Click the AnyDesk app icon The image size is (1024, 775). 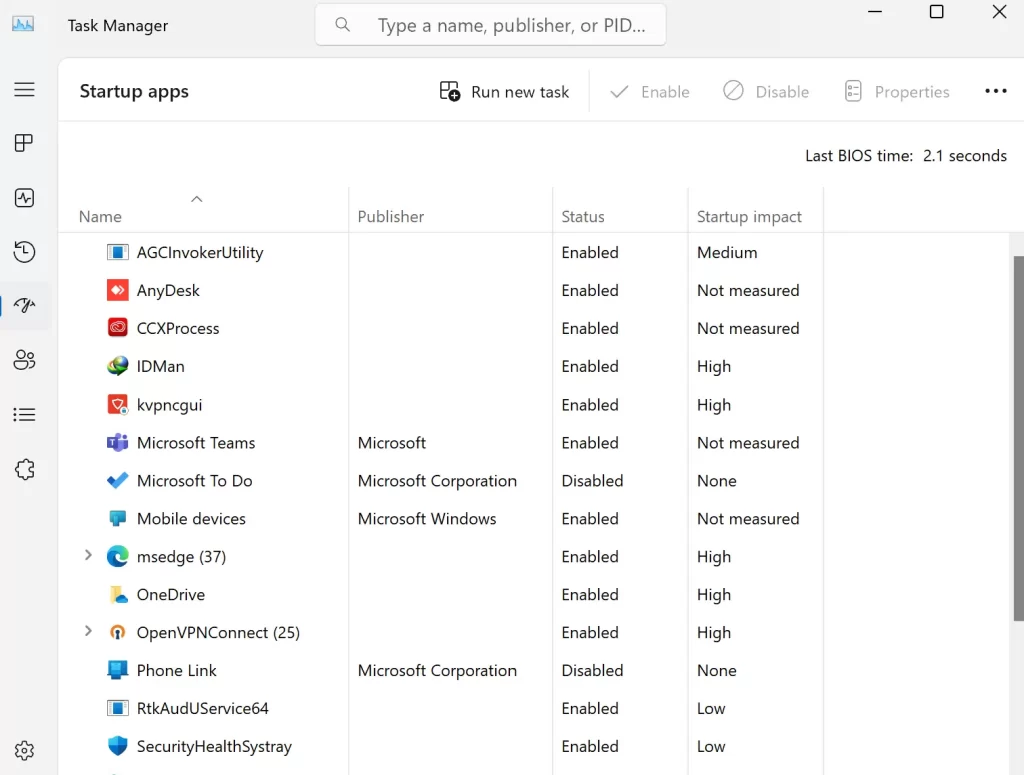(x=118, y=290)
